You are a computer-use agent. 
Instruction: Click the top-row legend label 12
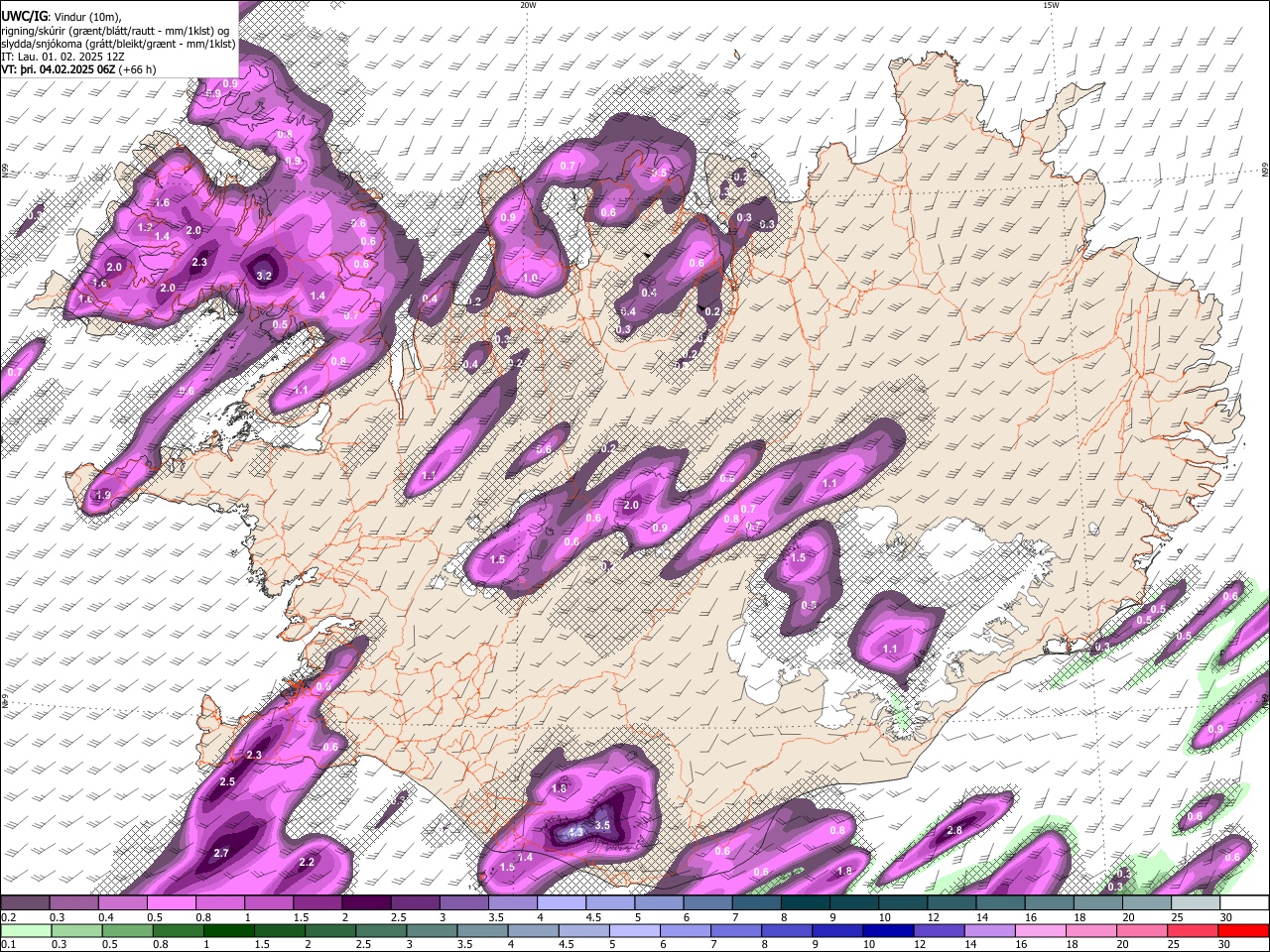click(933, 917)
